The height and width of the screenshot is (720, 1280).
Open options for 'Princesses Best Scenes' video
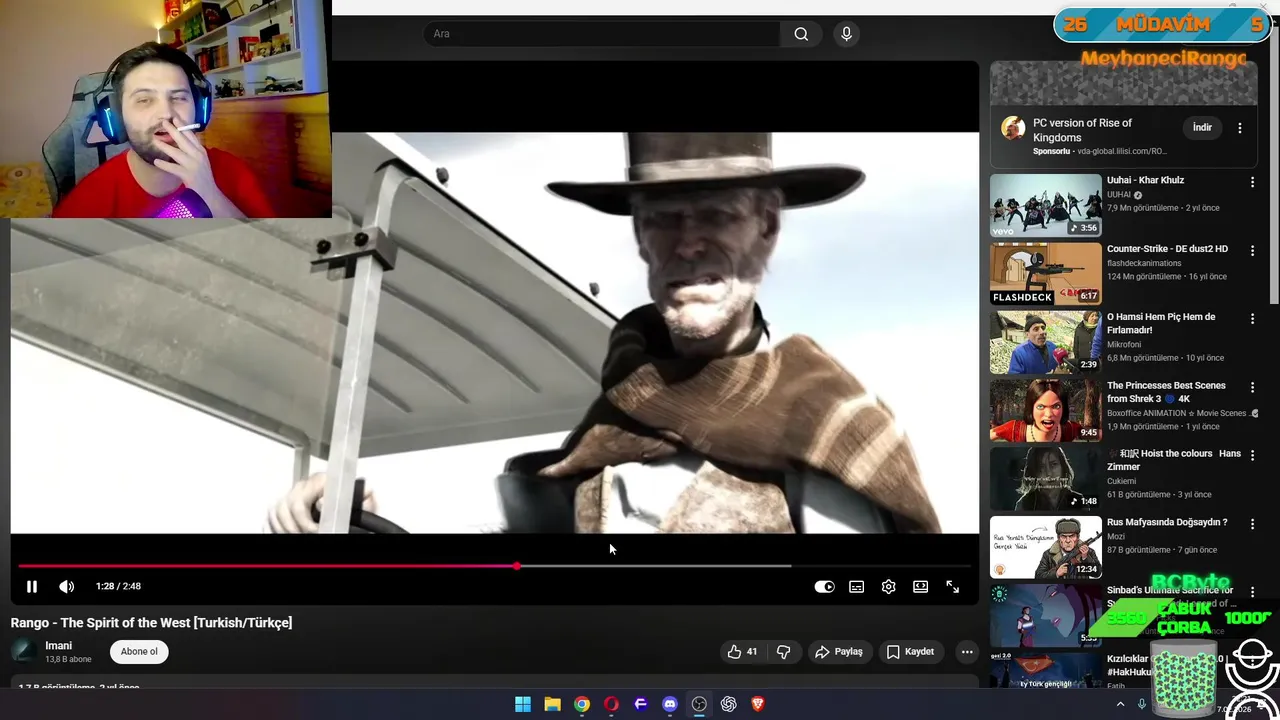1252,387
